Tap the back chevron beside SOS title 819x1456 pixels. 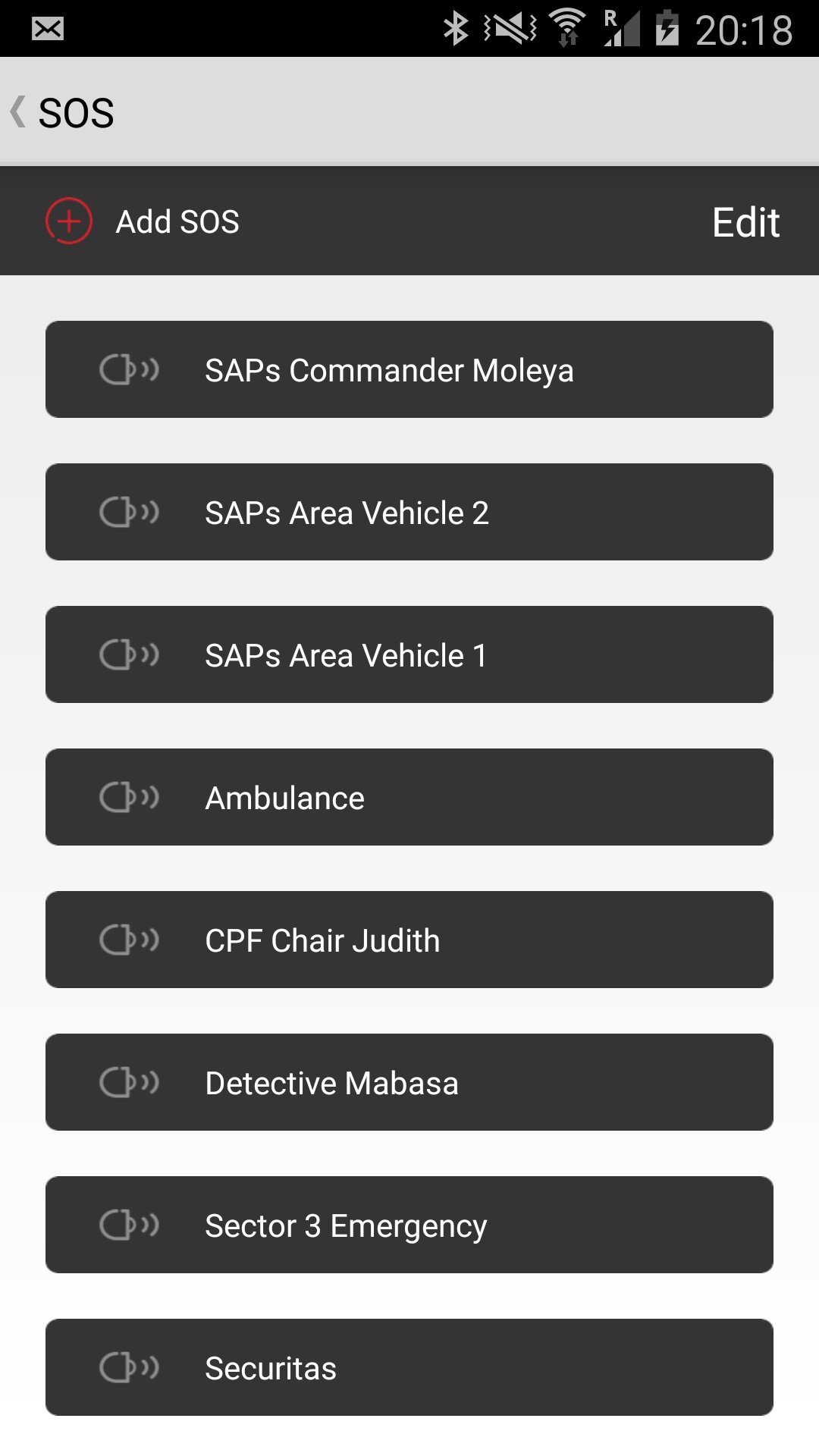pos(18,112)
